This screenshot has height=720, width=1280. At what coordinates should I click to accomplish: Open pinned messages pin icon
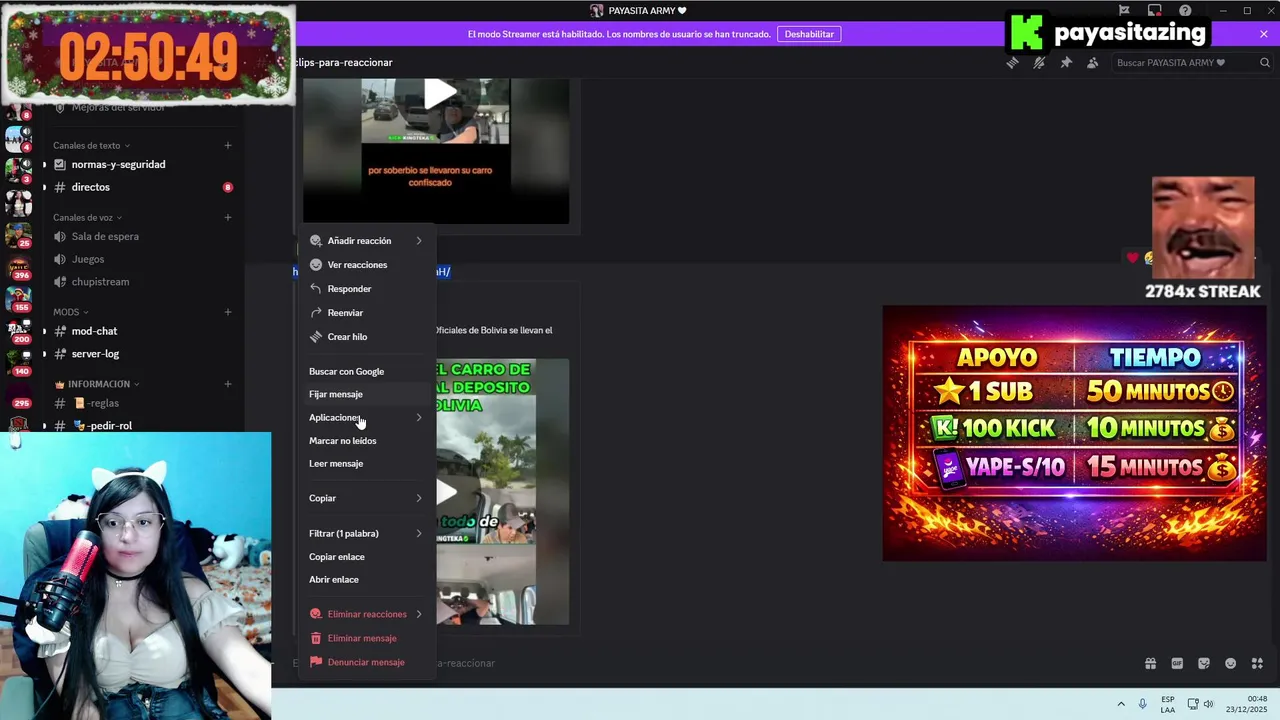1066,62
